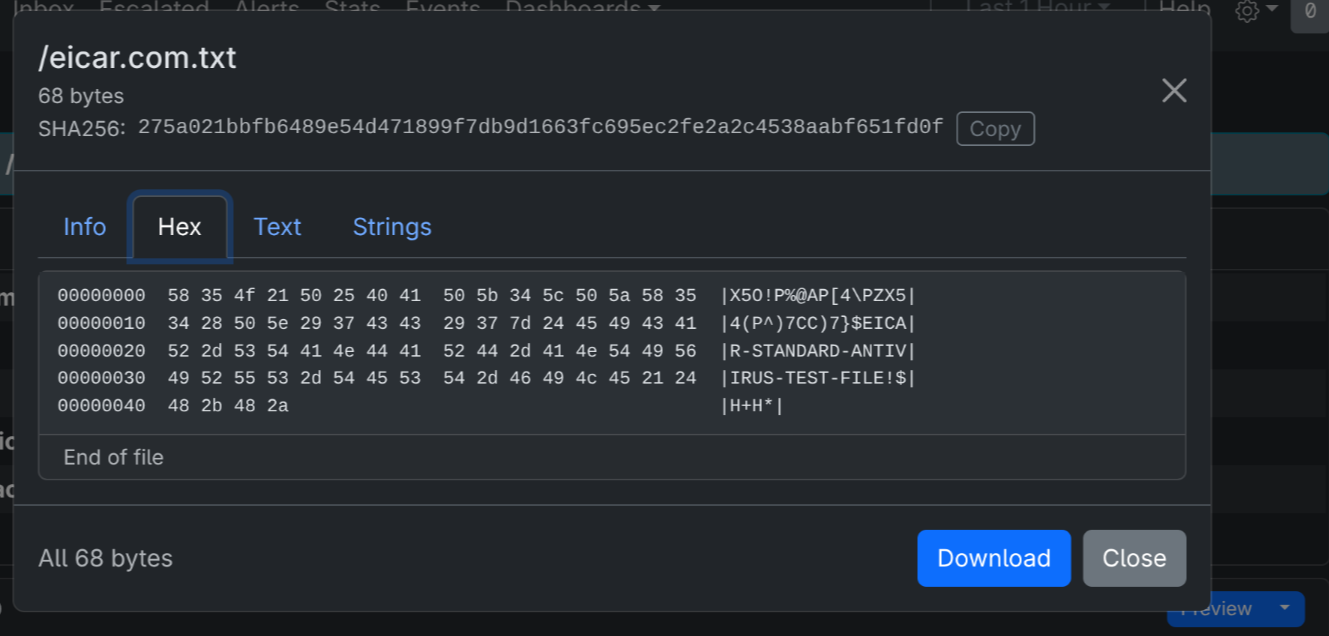Open settings gear dropdown in background navbar
The height and width of the screenshot is (636, 1329).
pos(1257,10)
